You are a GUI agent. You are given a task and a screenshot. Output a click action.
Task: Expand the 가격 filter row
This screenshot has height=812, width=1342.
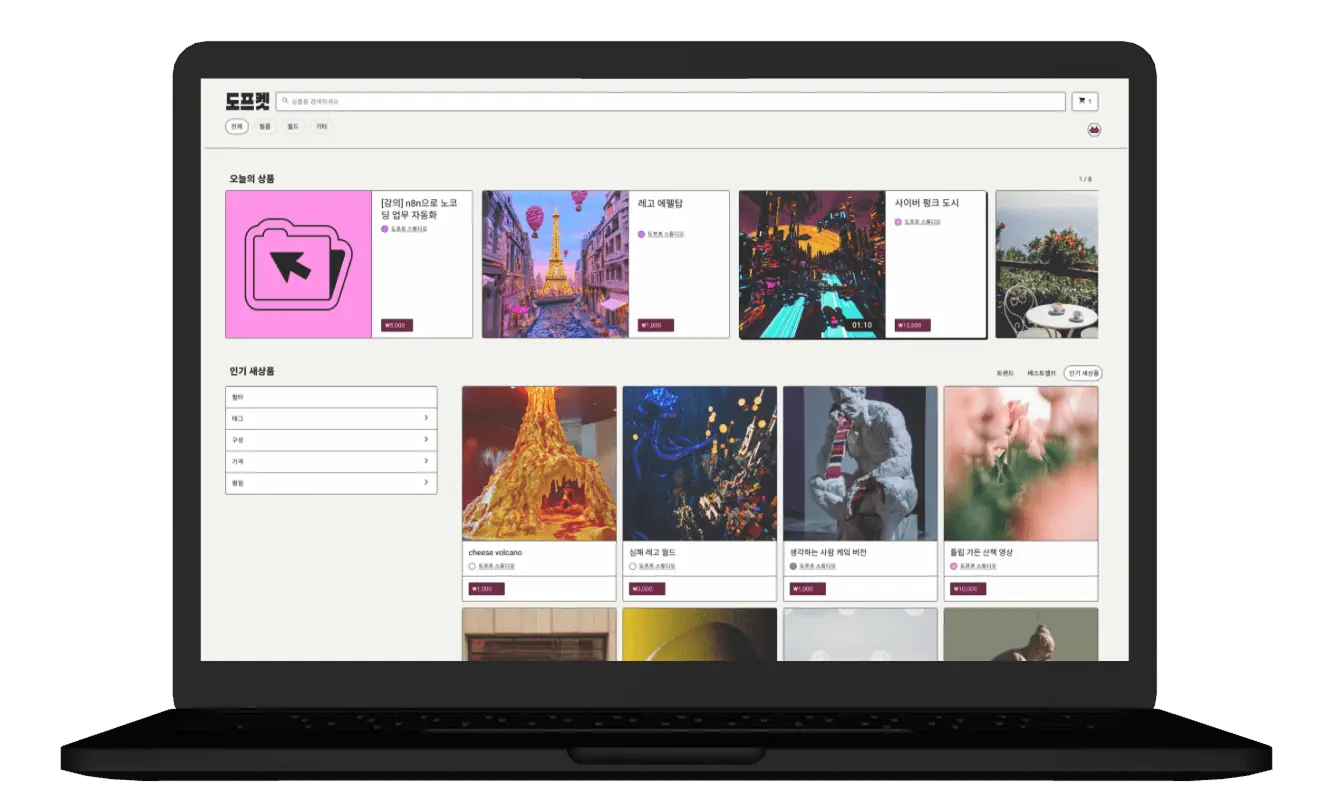[x=331, y=461]
